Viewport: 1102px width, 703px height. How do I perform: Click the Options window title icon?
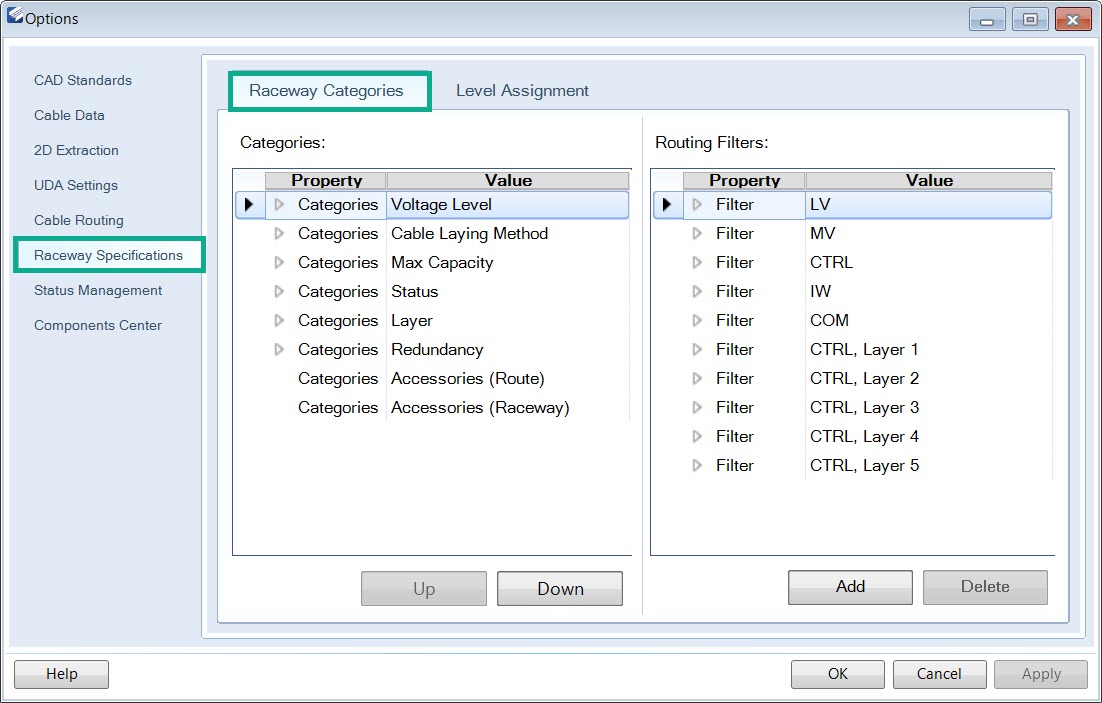click(x=15, y=15)
